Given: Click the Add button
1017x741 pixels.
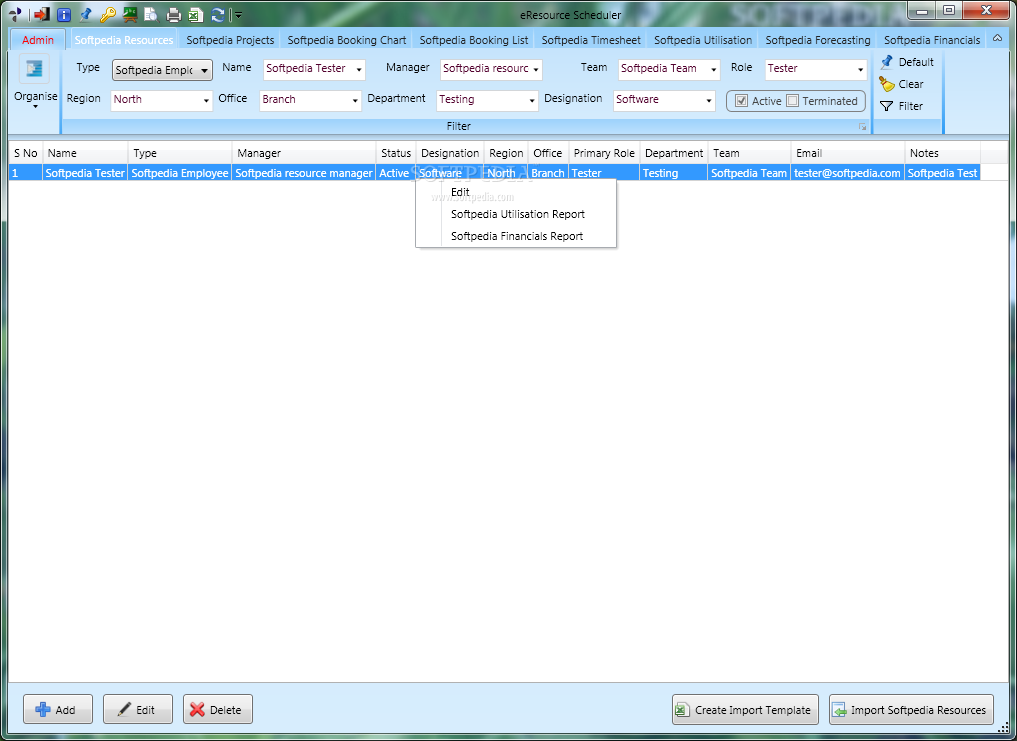Looking at the screenshot, I should pos(58,709).
